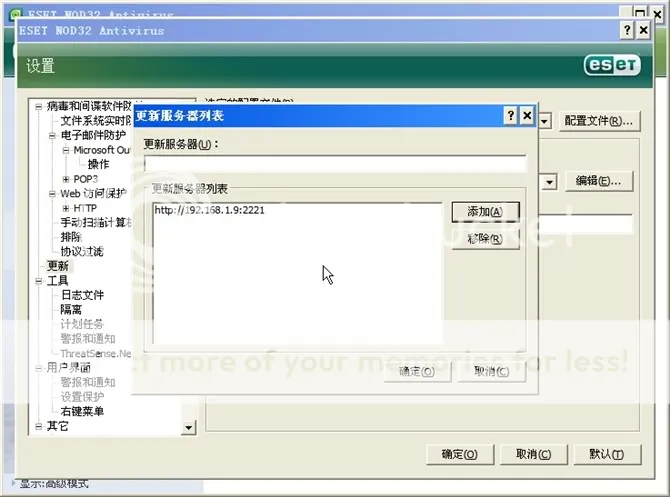Click 确定(O) in the settings window
The width and height of the screenshot is (670, 497).
[x=460, y=454]
